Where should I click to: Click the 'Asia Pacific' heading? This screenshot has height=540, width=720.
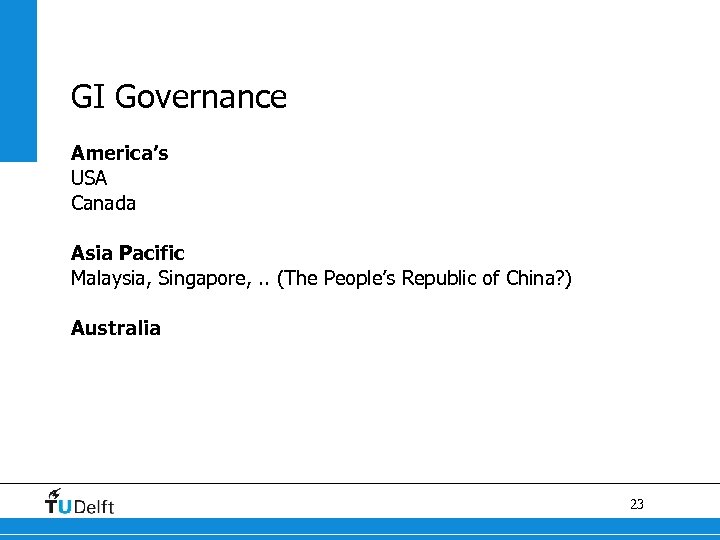pos(128,253)
